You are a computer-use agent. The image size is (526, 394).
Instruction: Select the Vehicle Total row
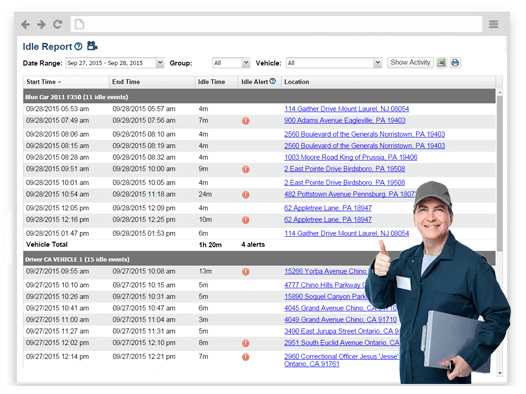(259, 245)
